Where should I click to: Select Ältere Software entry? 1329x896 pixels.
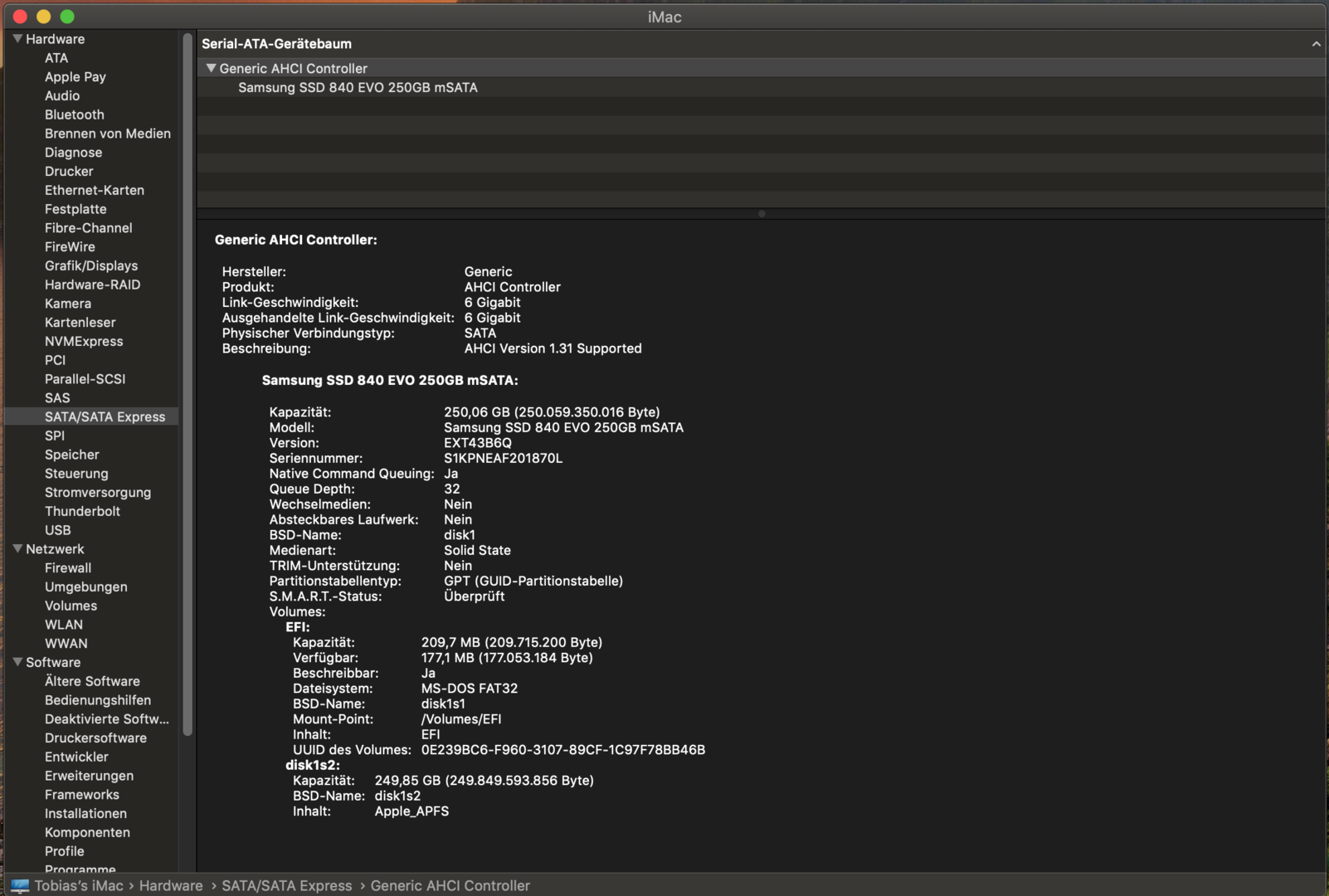coord(93,681)
